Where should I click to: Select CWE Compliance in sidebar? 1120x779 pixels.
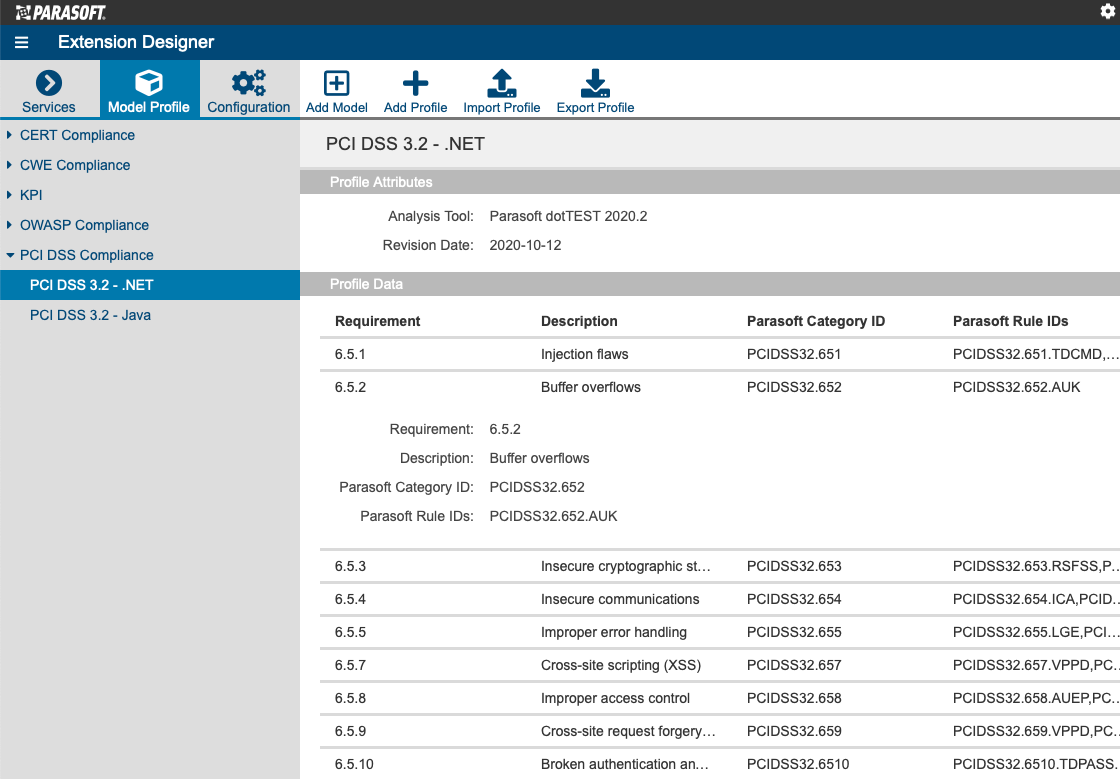[75, 165]
